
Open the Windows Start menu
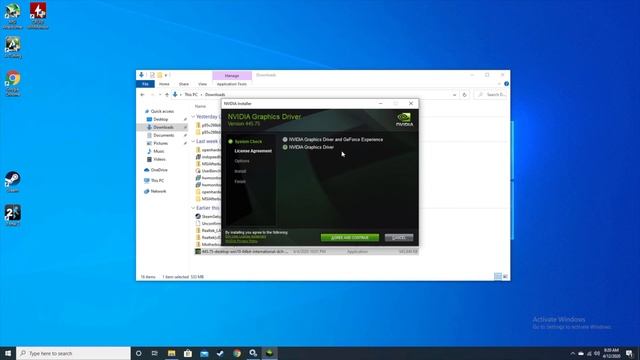coord(8,353)
